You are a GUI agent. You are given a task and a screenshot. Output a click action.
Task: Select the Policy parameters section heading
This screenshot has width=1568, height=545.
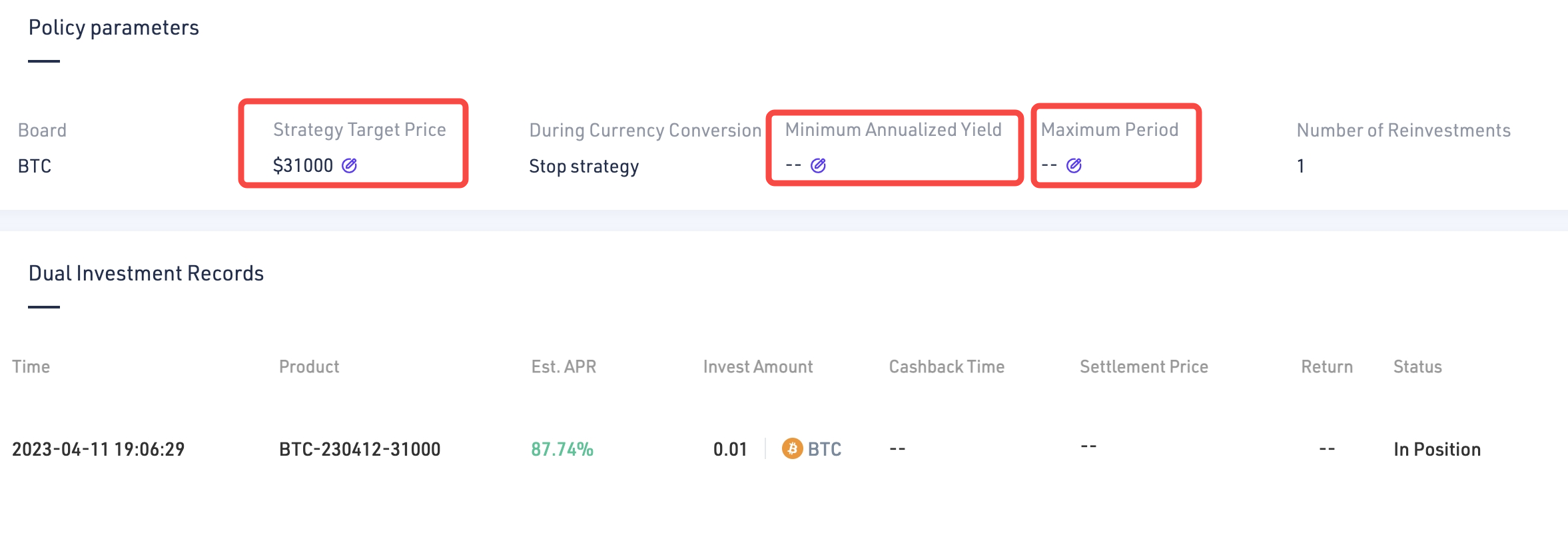click(x=113, y=28)
